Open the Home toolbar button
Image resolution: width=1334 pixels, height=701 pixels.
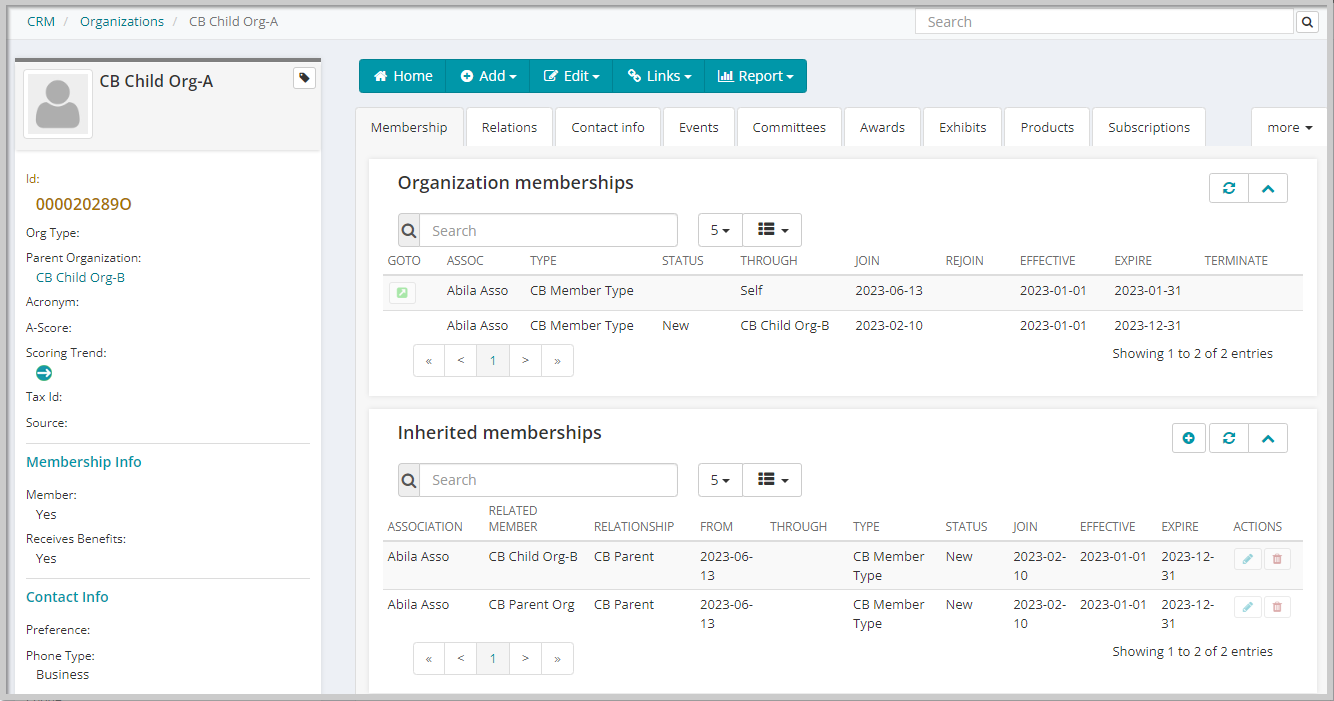click(403, 76)
